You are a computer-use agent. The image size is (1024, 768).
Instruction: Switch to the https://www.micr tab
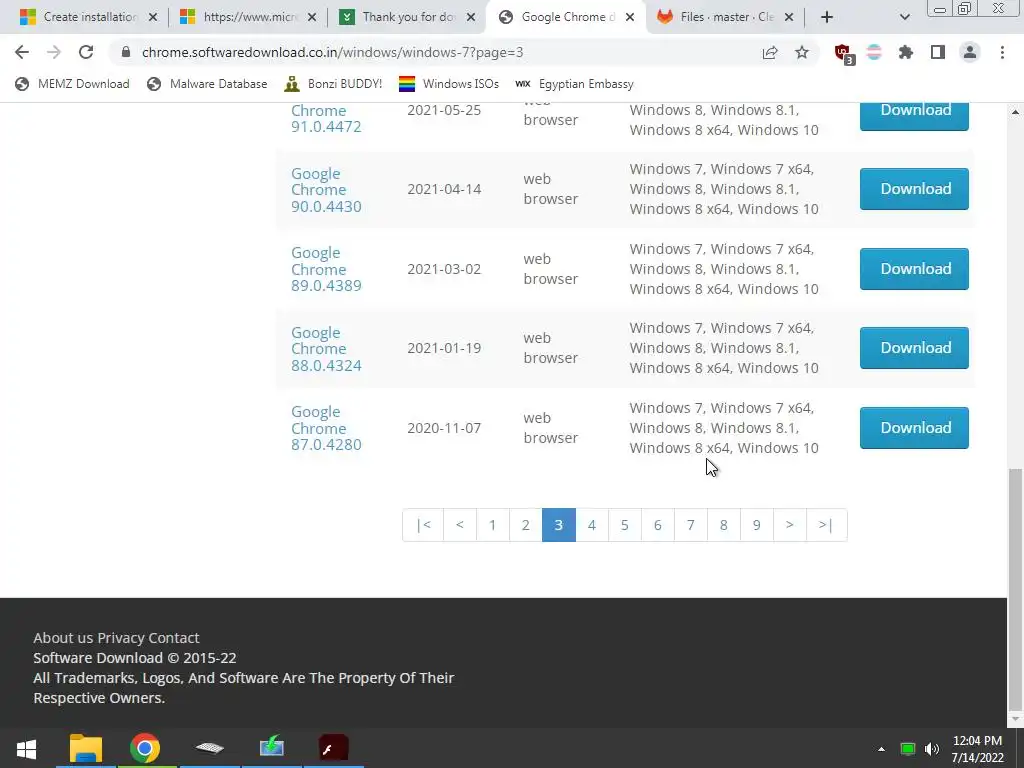tap(248, 17)
